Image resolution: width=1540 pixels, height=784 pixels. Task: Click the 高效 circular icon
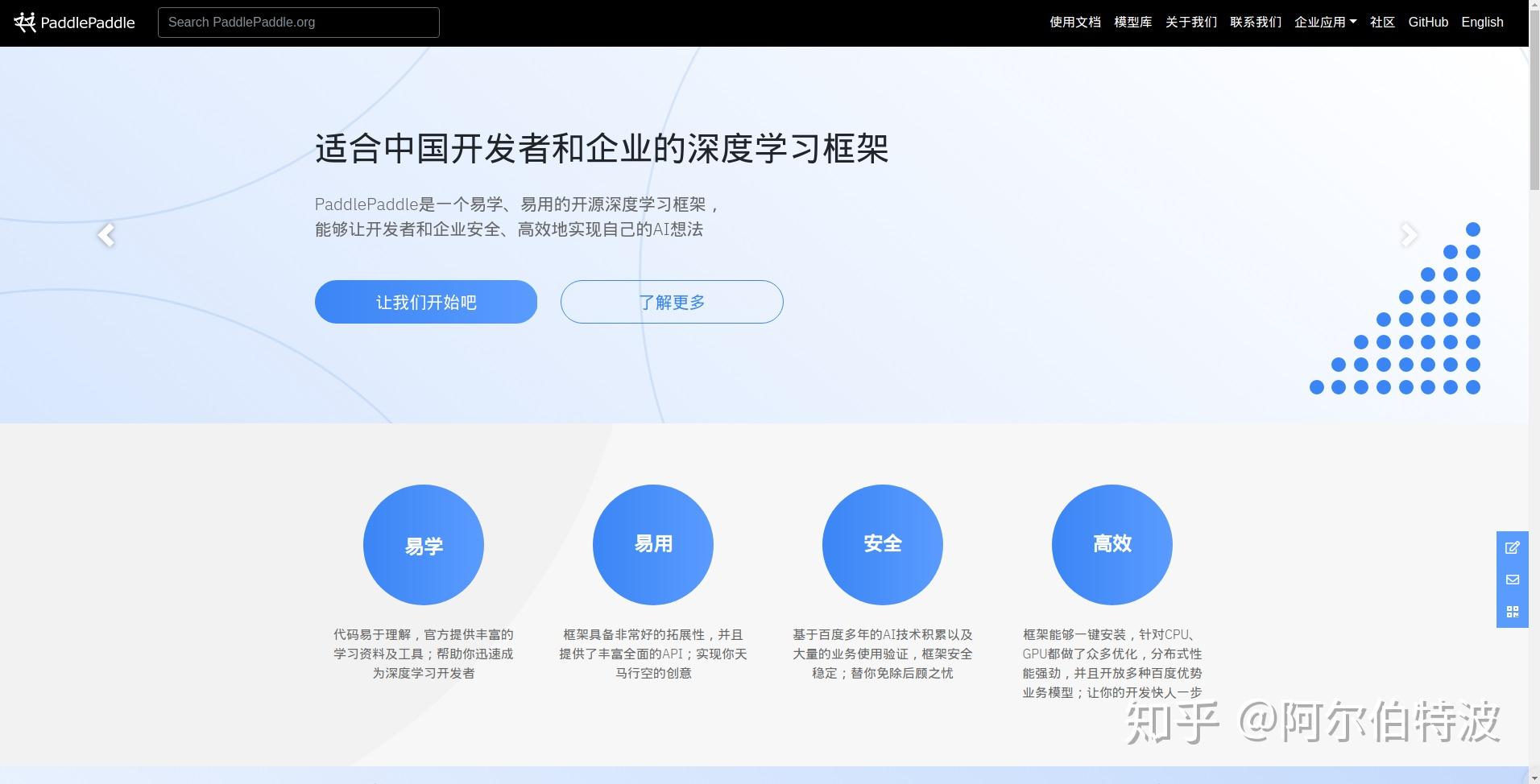click(1112, 544)
